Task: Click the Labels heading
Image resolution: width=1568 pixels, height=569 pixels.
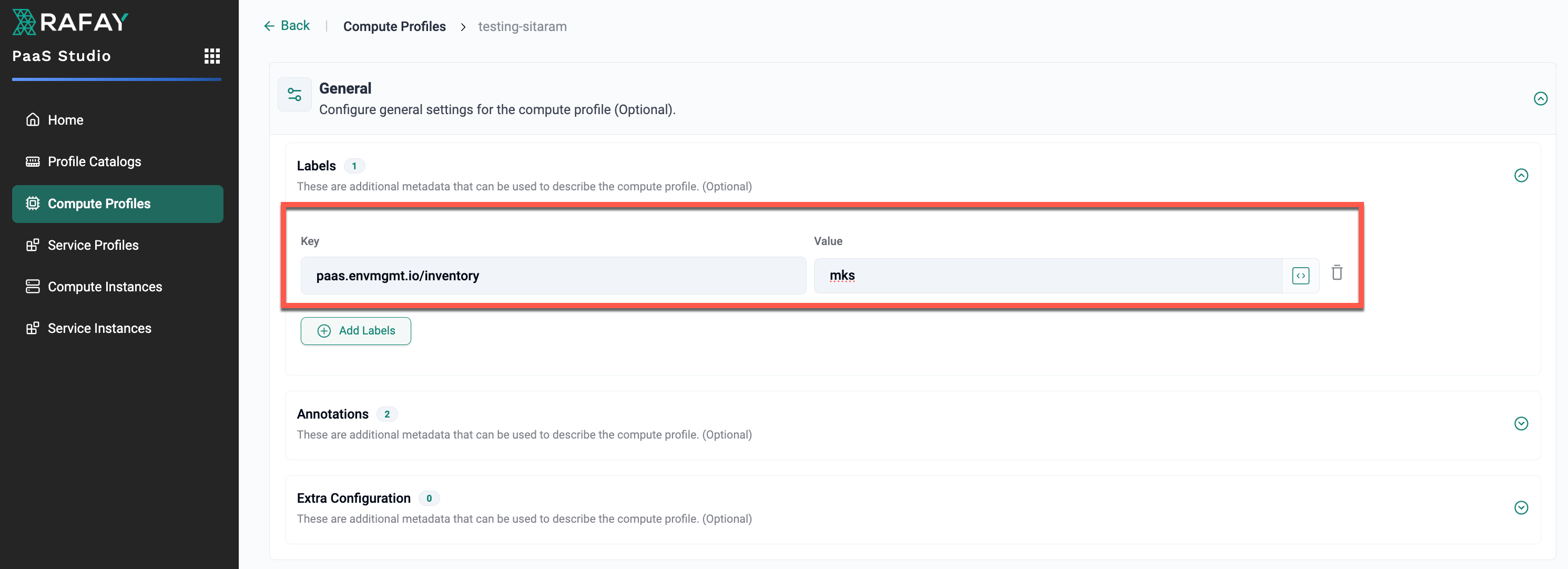Action: 316,166
